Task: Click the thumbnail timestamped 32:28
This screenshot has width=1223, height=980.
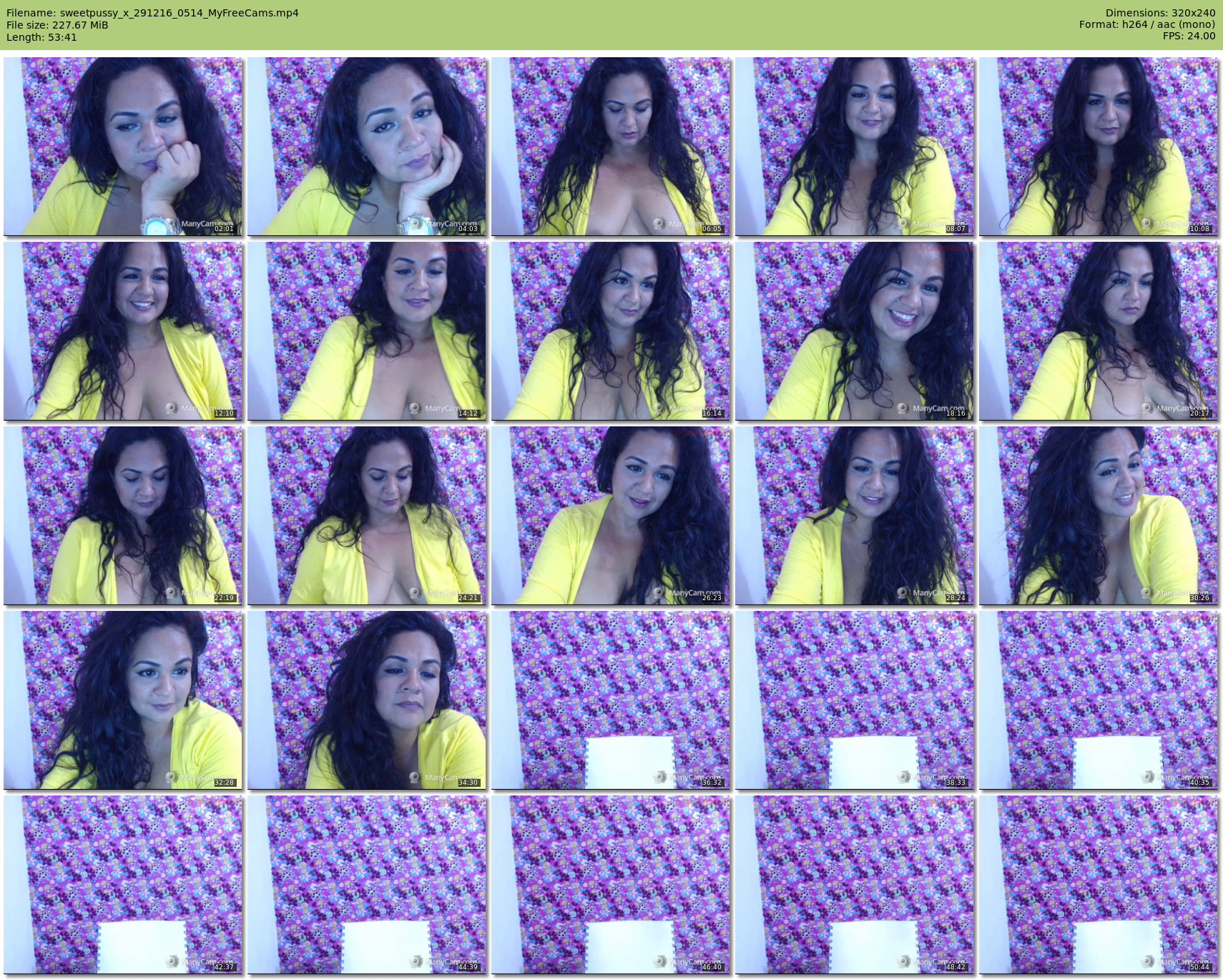Action: coord(123,700)
